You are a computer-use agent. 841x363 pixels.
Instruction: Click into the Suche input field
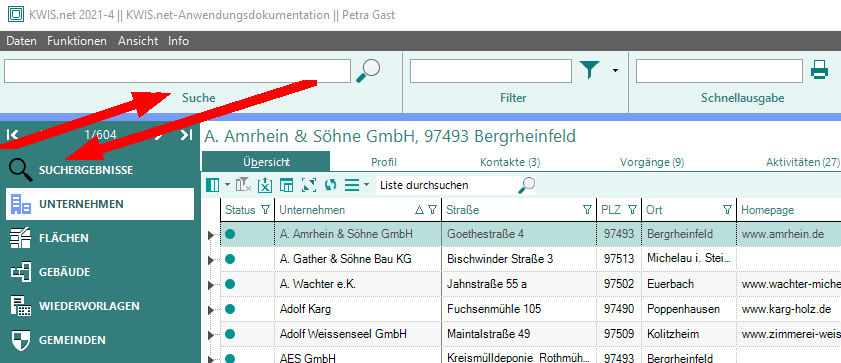[x=177, y=71]
